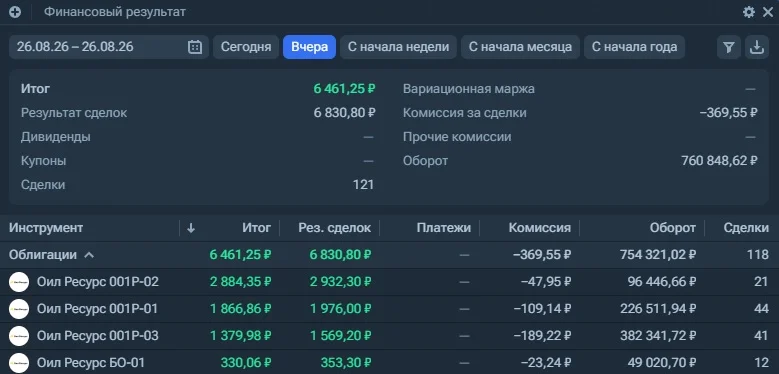Click summary Результат сделок value 6 830,80 ₽
Viewport: 779px width, 374px height.
pyautogui.click(x=344, y=113)
